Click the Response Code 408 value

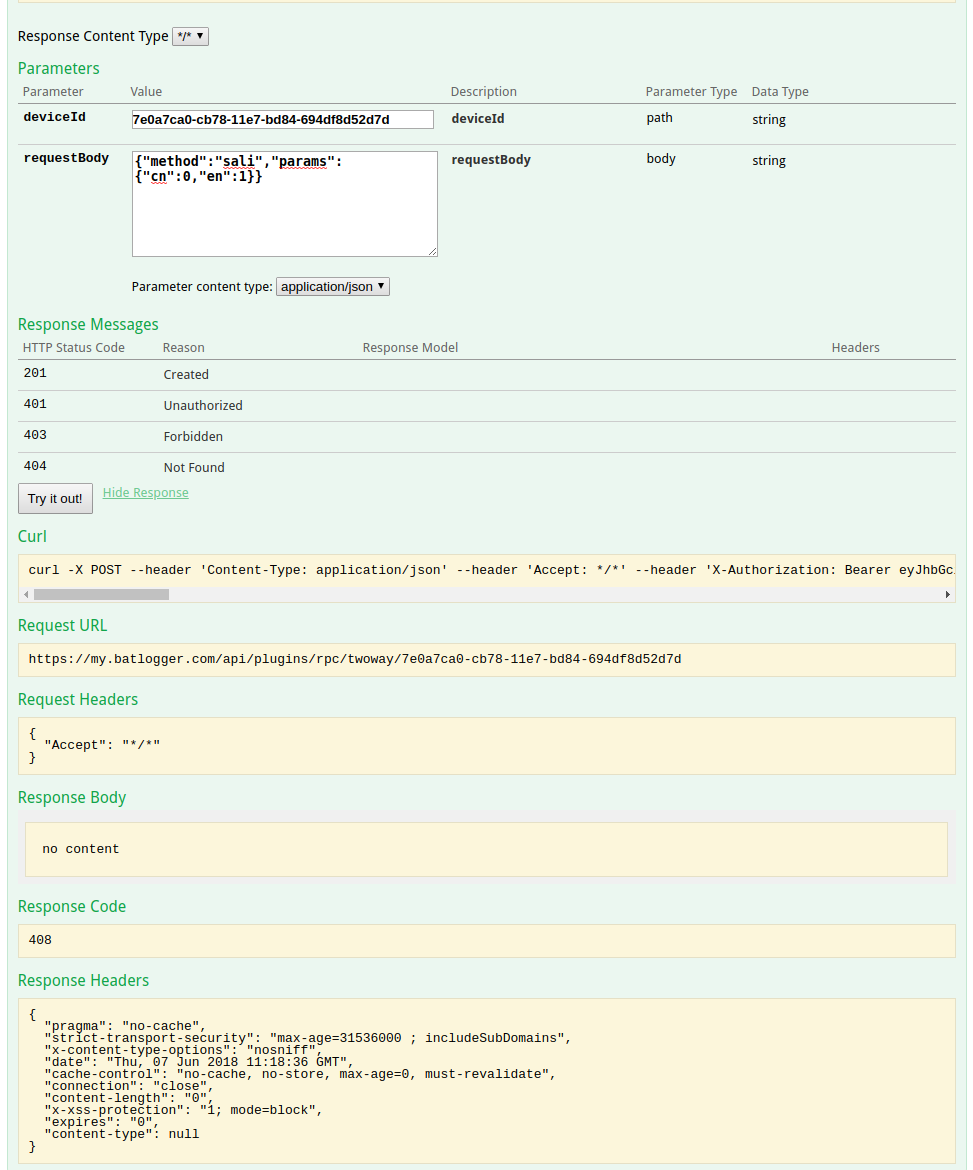[39, 939]
